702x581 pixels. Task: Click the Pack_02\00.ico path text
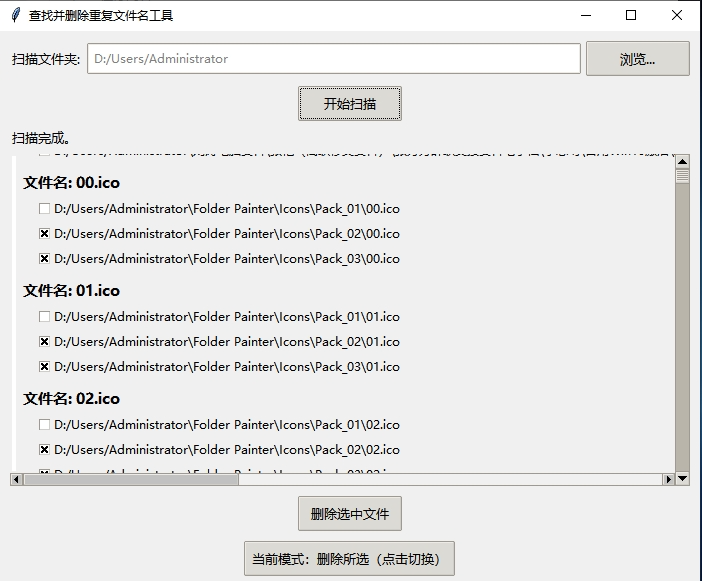pyautogui.click(x=227, y=234)
